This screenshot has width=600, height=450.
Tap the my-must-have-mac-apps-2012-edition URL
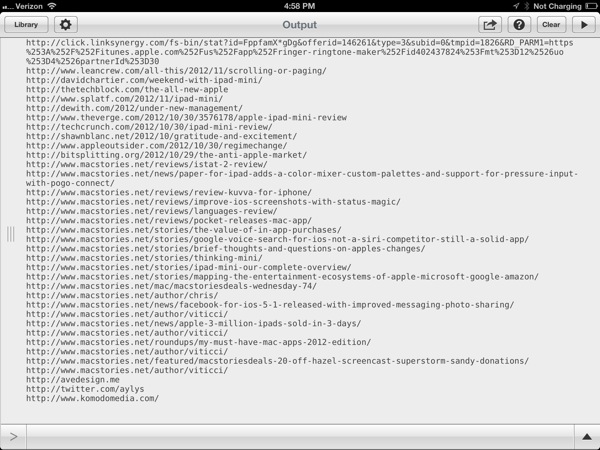[x=199, y=342]
